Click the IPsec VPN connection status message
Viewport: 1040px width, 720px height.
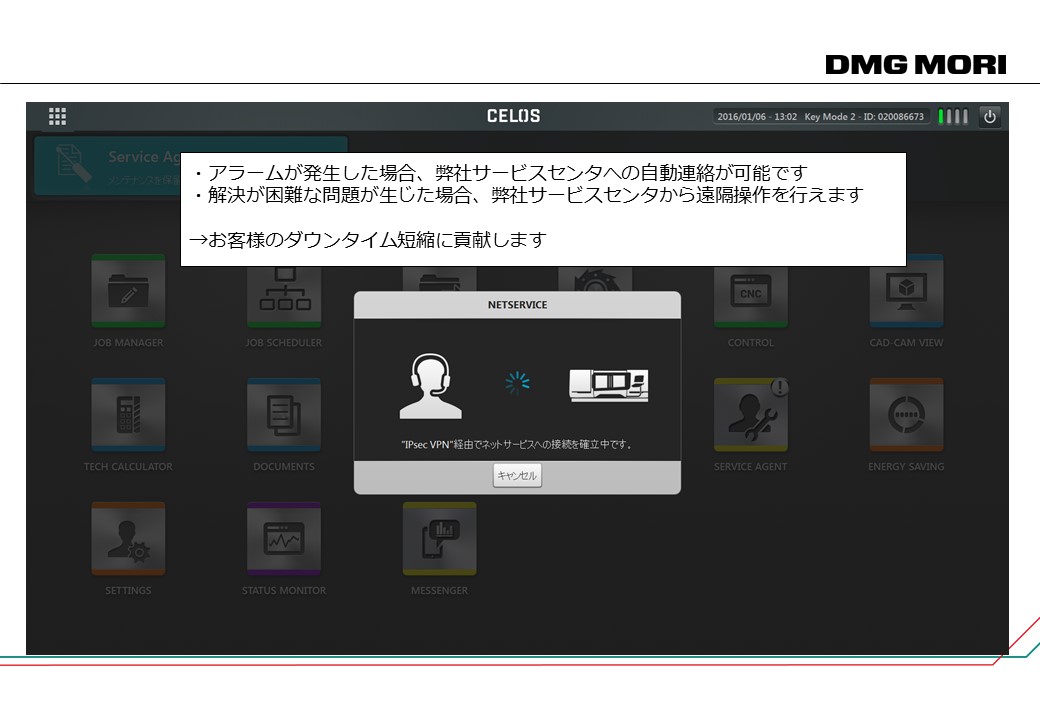coord(517,444)
